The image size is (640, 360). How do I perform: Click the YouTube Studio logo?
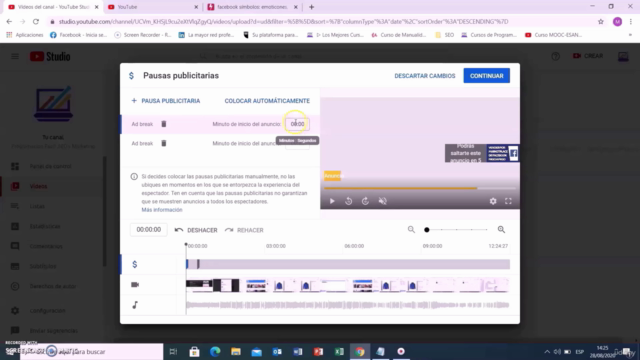(x=50, y=56)
